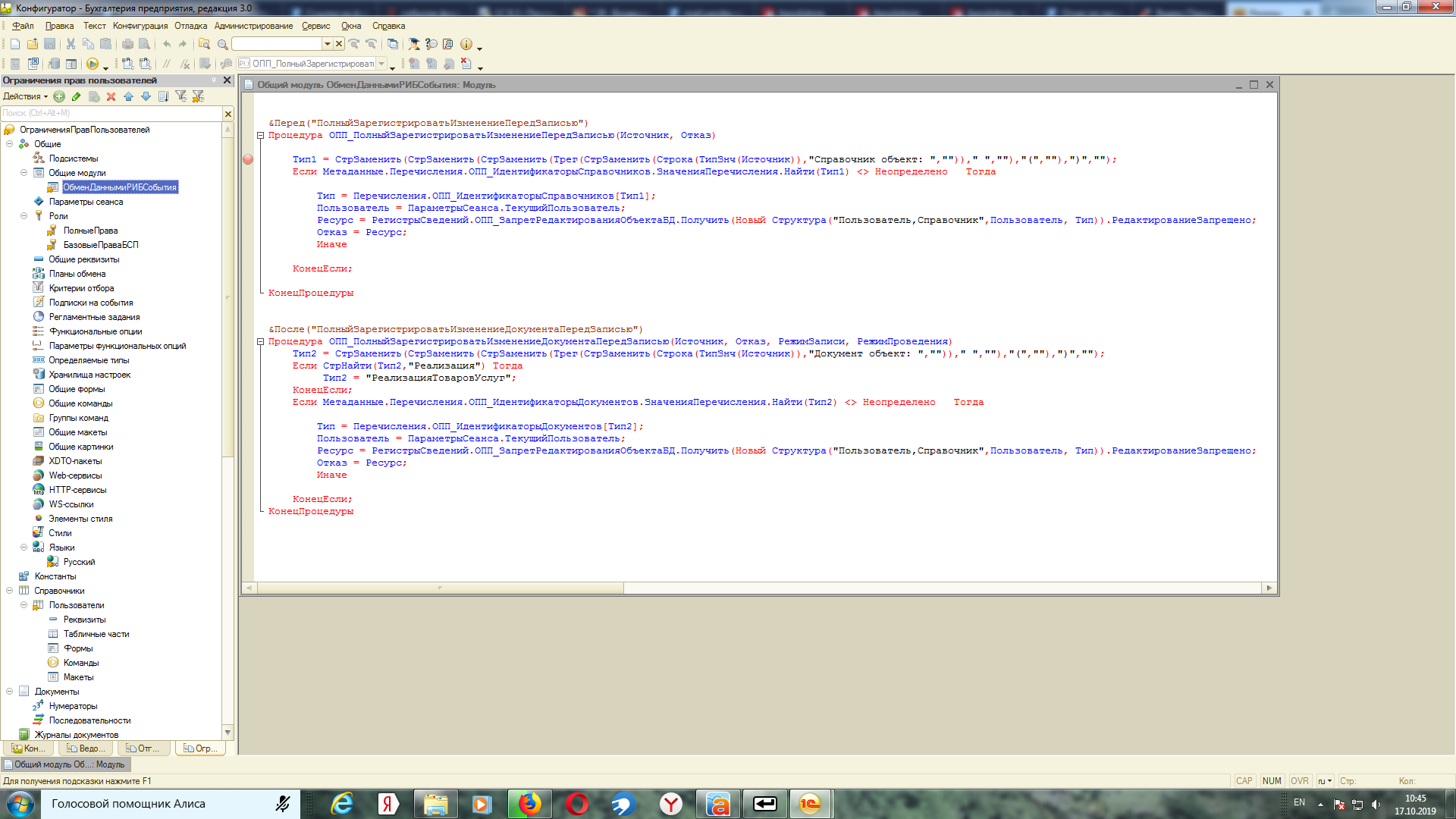Start debugging with the yellow play icon

(x=93, y=64)
